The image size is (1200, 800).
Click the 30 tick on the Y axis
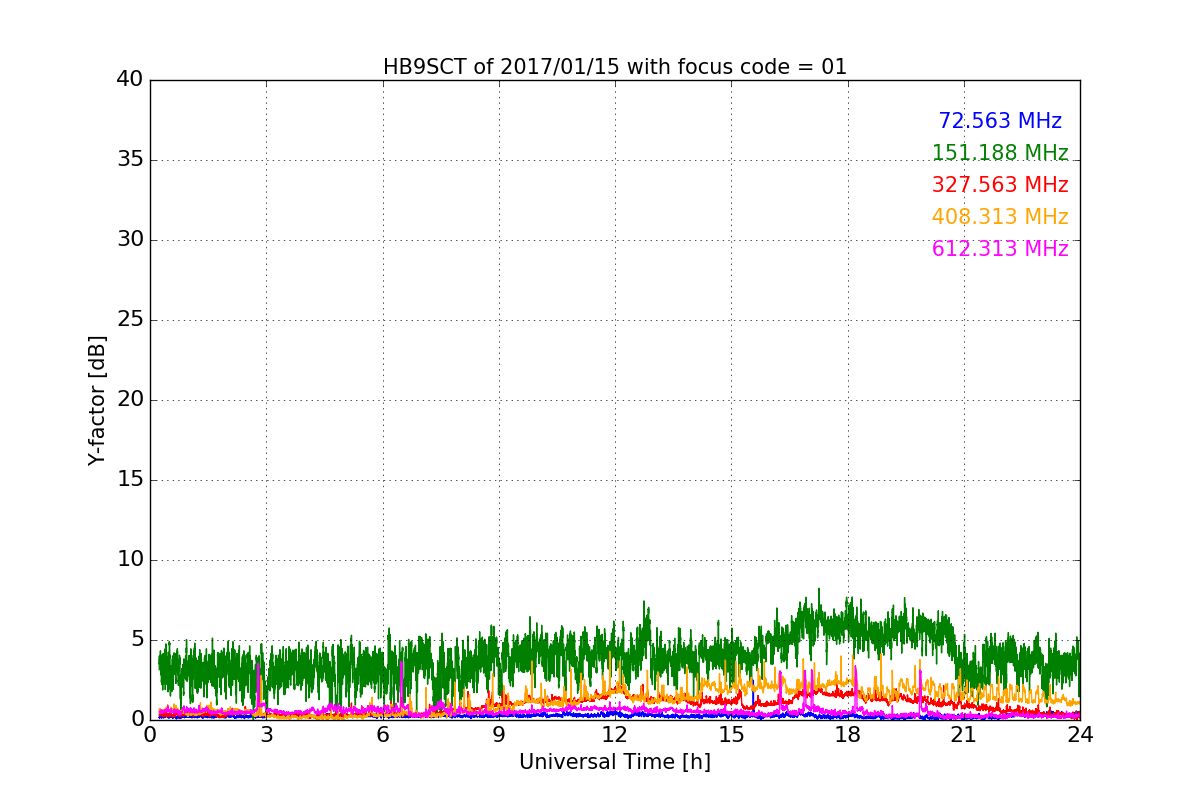click(130, 239)
